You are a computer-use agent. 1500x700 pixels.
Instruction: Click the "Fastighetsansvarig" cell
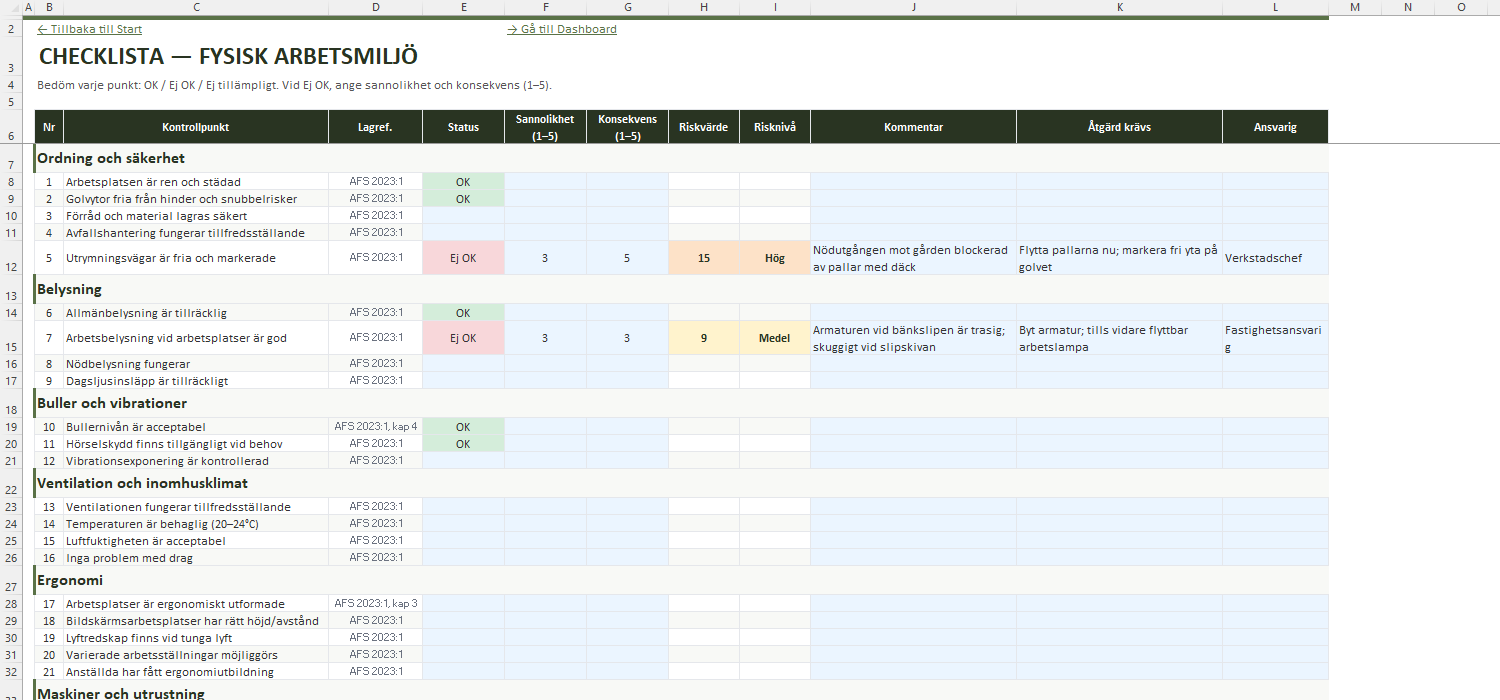1275,338
